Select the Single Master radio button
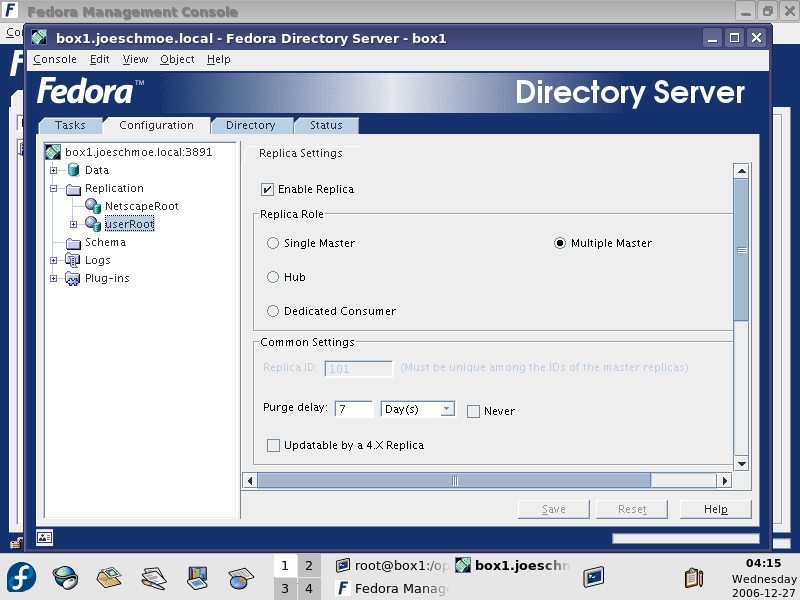 [273, 243]
